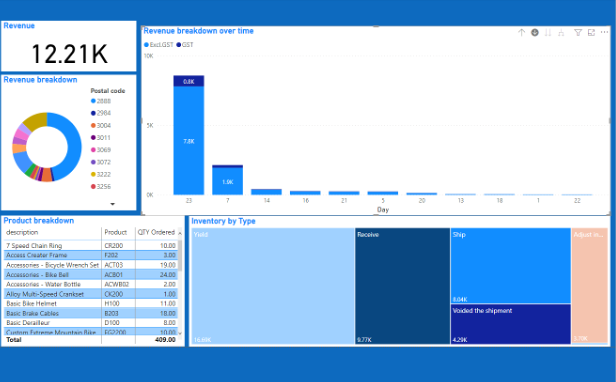The image size is (616, 382).
Task: Select Accessories - Water Bottle row
Action: [x=90, y=284]
